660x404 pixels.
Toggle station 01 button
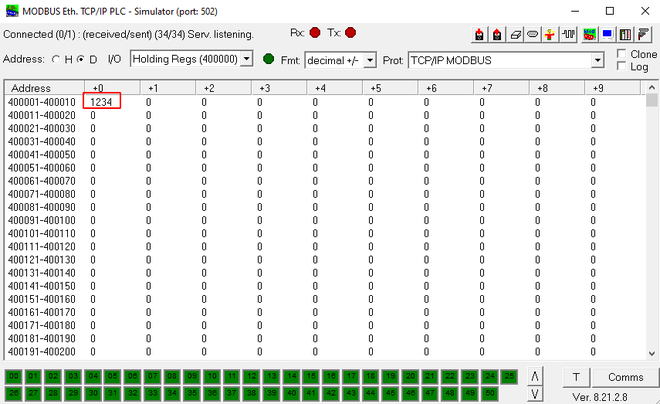click(x=33, y=376)
